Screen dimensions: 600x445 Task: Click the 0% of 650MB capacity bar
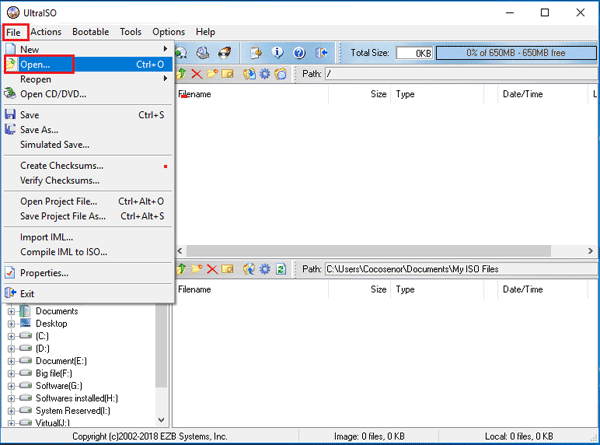pos(516,53)
